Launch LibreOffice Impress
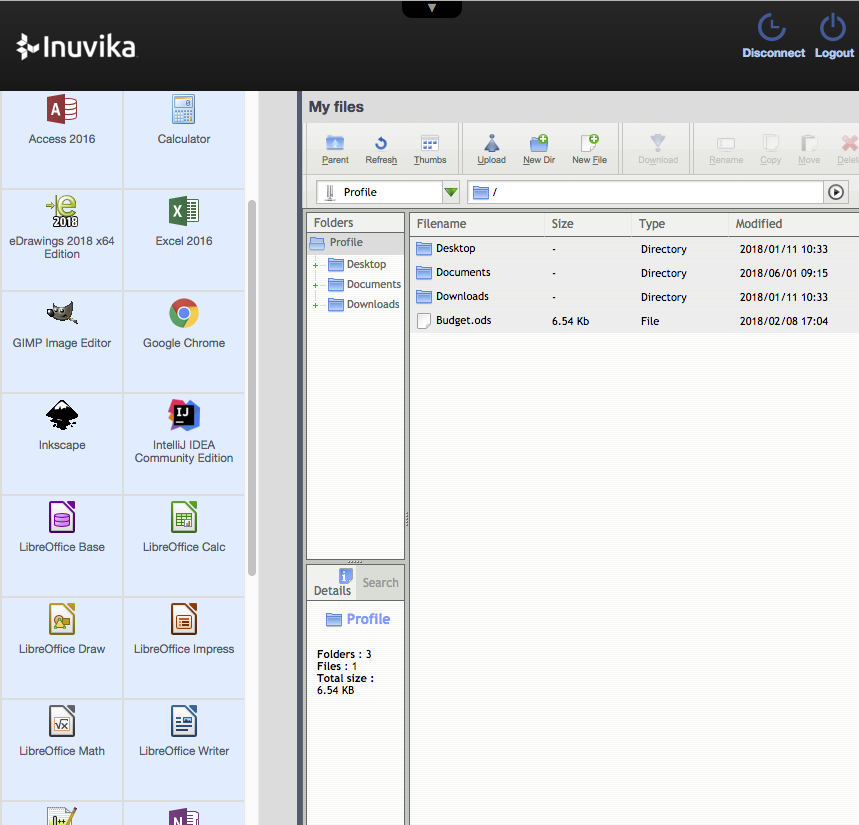Viewport: 859px width, 825px height. pos(184,630)
